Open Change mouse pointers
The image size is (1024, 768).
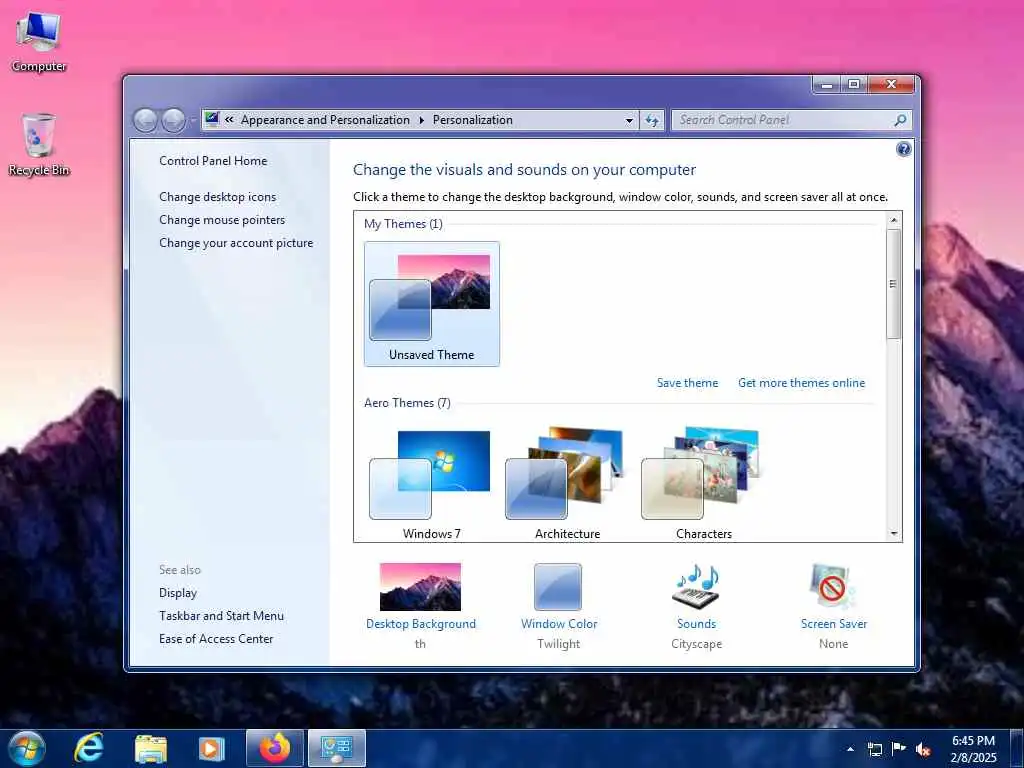pos(222,219)
